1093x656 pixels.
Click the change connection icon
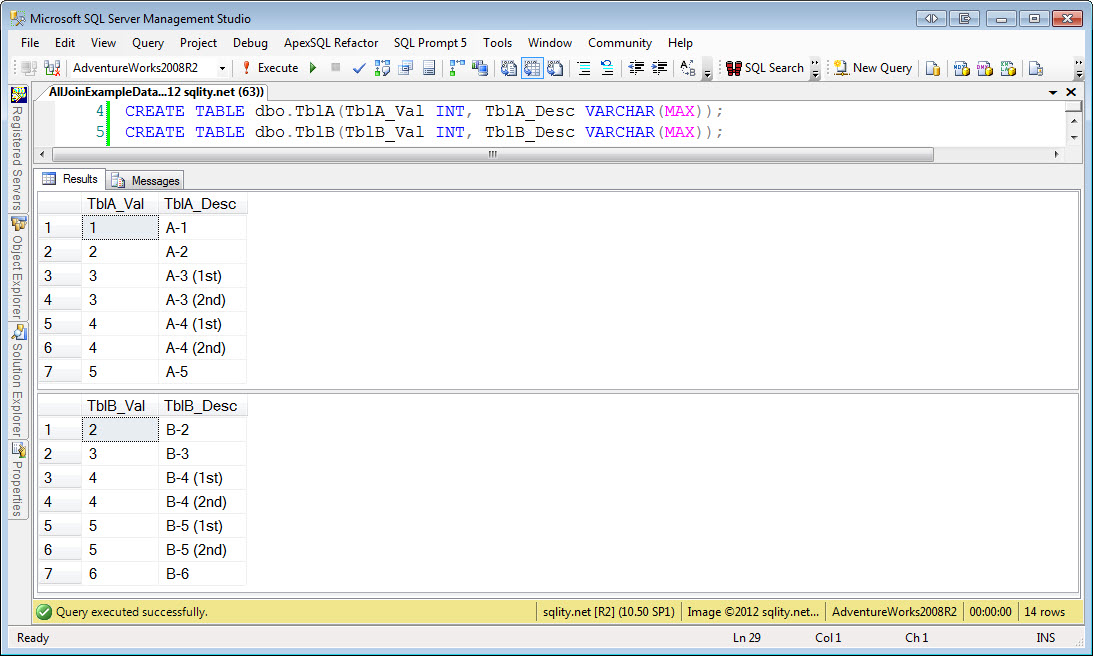(52, 68)
